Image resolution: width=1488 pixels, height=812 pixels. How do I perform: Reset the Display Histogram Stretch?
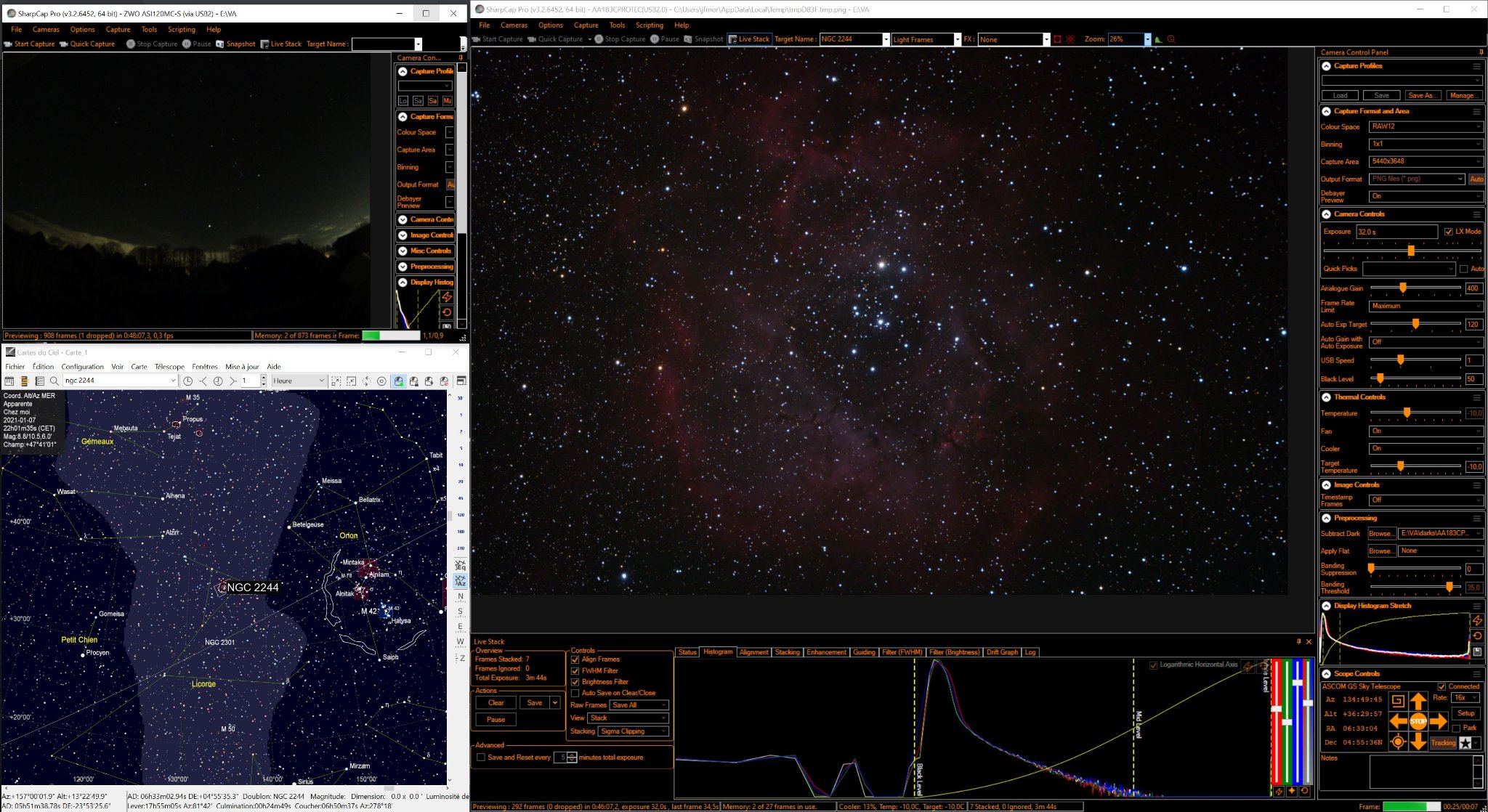click(x=1477, y=636)
